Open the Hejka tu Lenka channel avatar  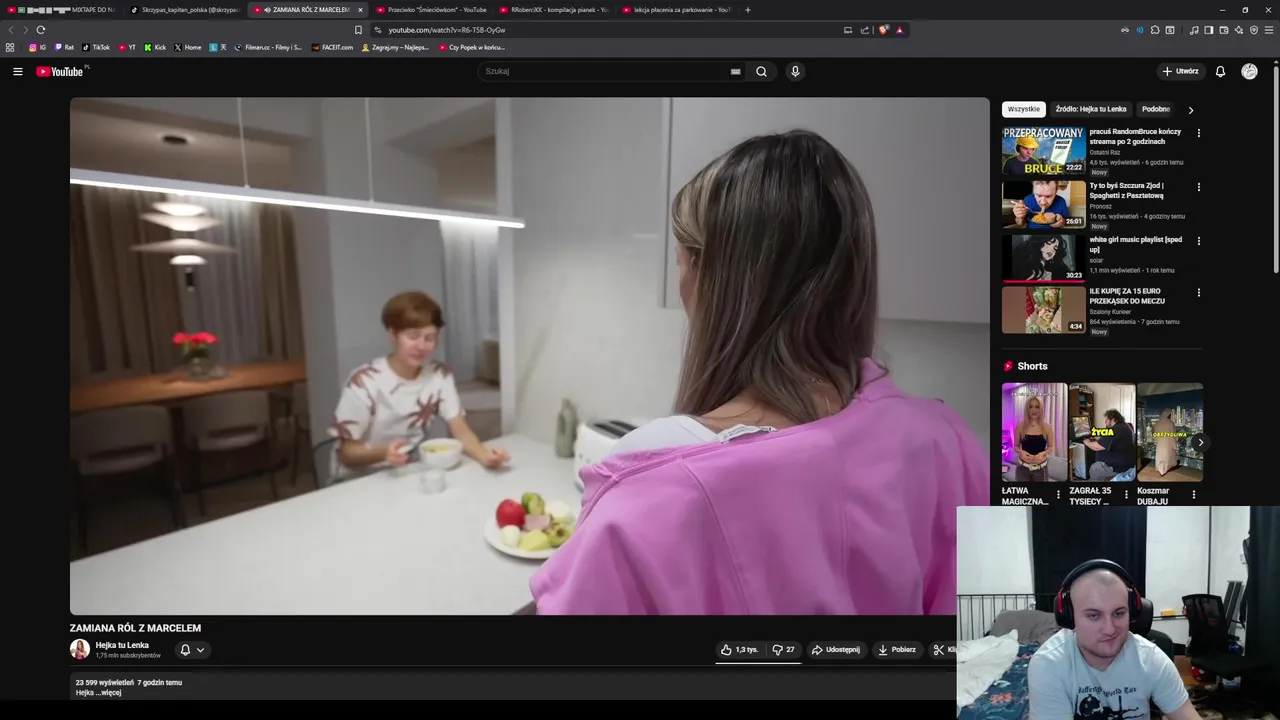pos(80,649)
